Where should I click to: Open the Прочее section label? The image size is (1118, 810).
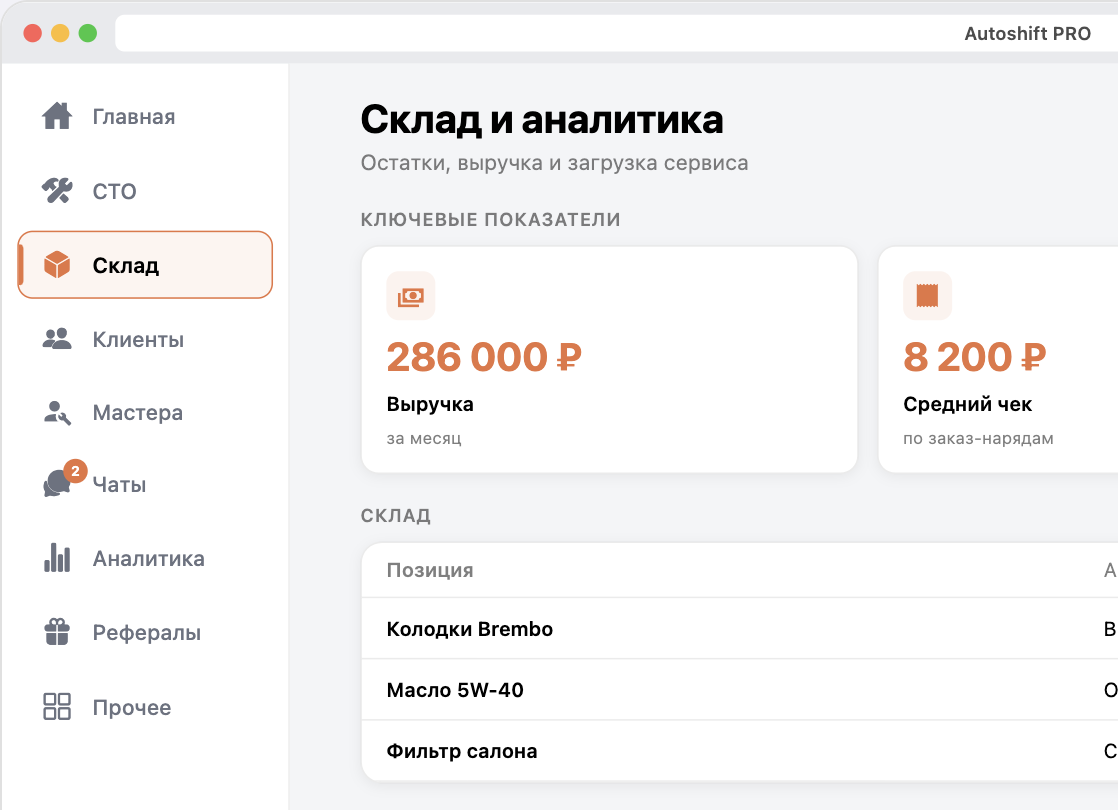point(132,707)
